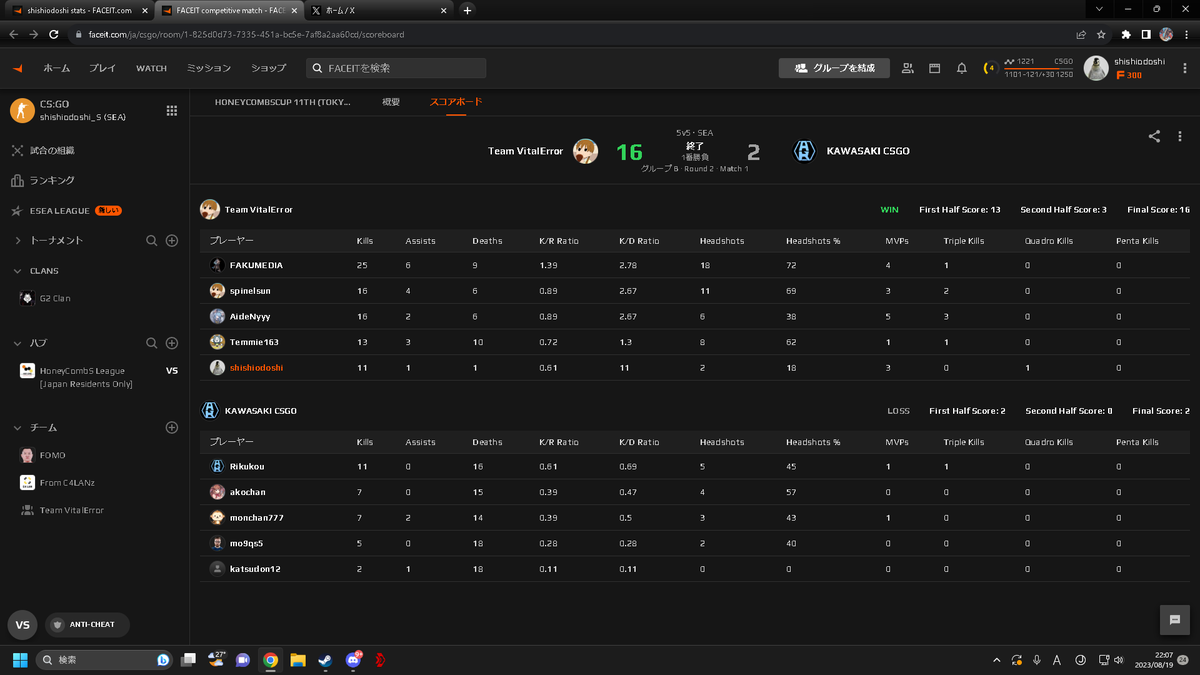1200x675 pixels.
Task: Bookmark this page with the star icon
Action: click(x=1101, y=34)
